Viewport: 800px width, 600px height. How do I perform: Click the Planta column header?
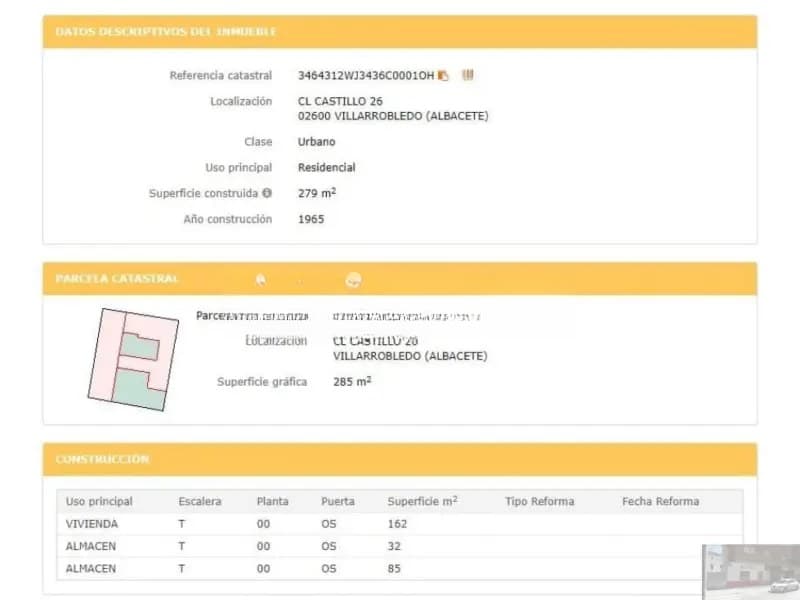pyautogui.click(x=272, y=502)
